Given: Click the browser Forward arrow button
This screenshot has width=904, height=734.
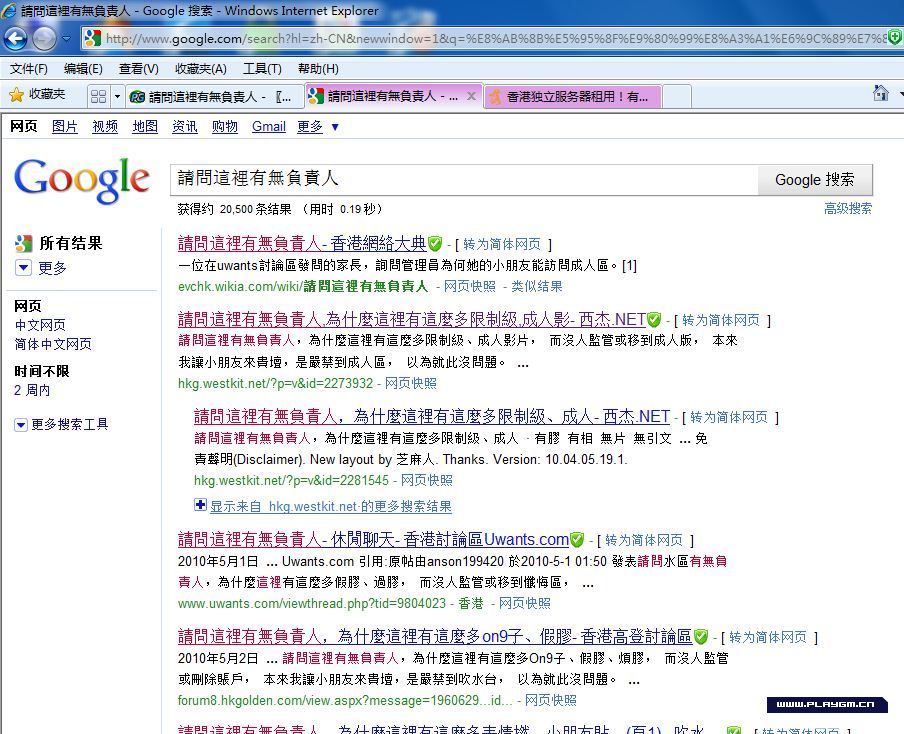Looking at the screenshot, I should 44,39.
